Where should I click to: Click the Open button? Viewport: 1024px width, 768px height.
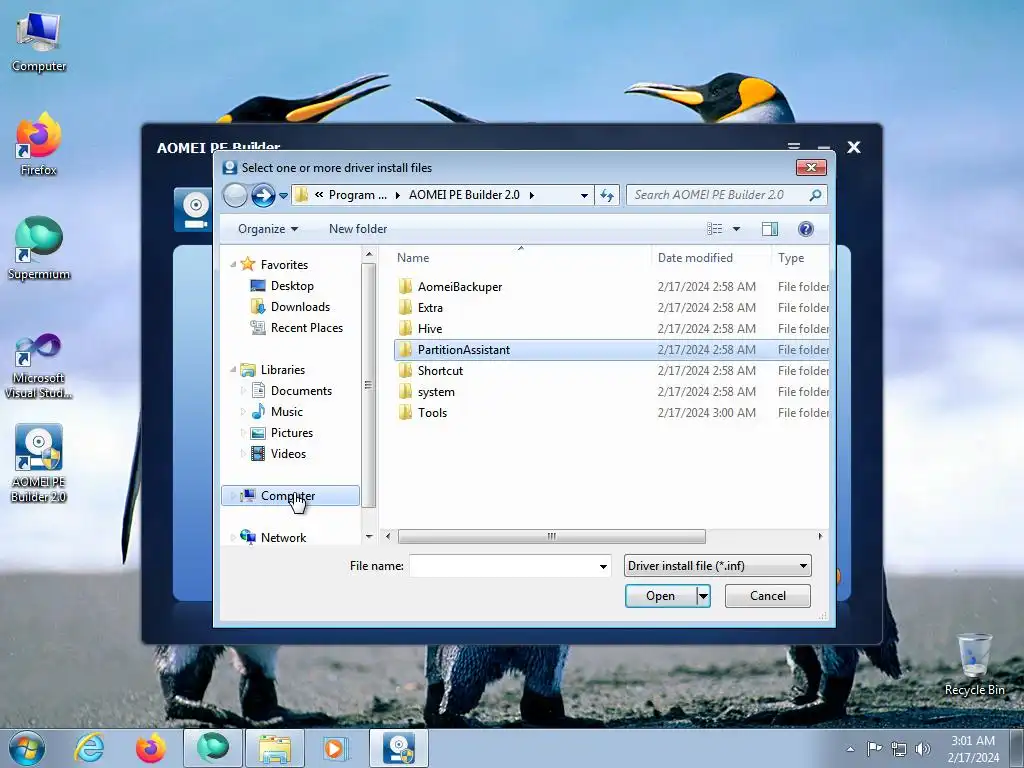click(660, 596)
